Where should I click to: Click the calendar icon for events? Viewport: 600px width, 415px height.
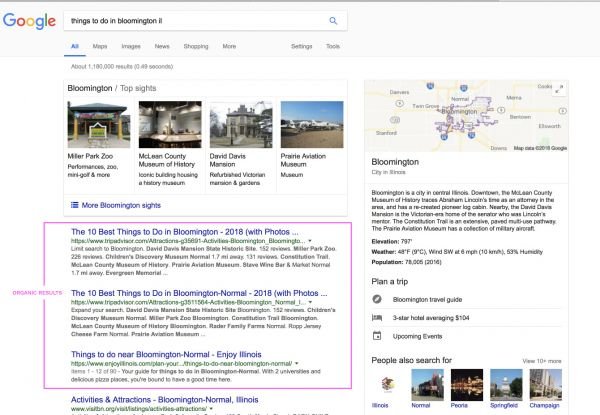point(377,336)
